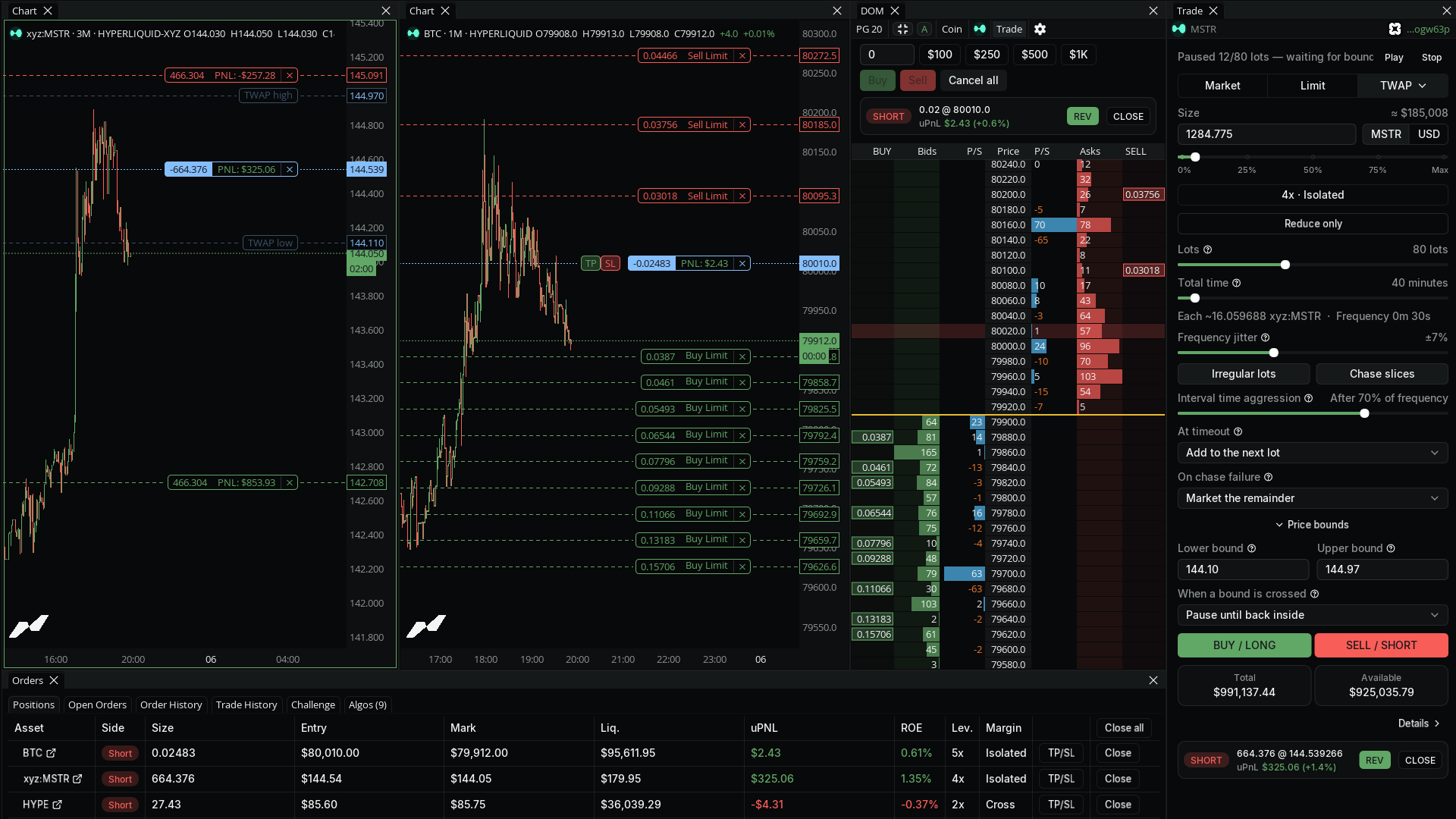Screen dimensions: 1456x819
Task: Open PG 20 price grouping selector
Action: pos(869,29)
